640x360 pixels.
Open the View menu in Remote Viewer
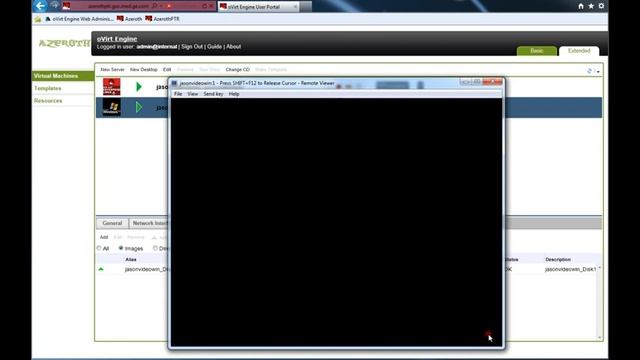point(193,94)
